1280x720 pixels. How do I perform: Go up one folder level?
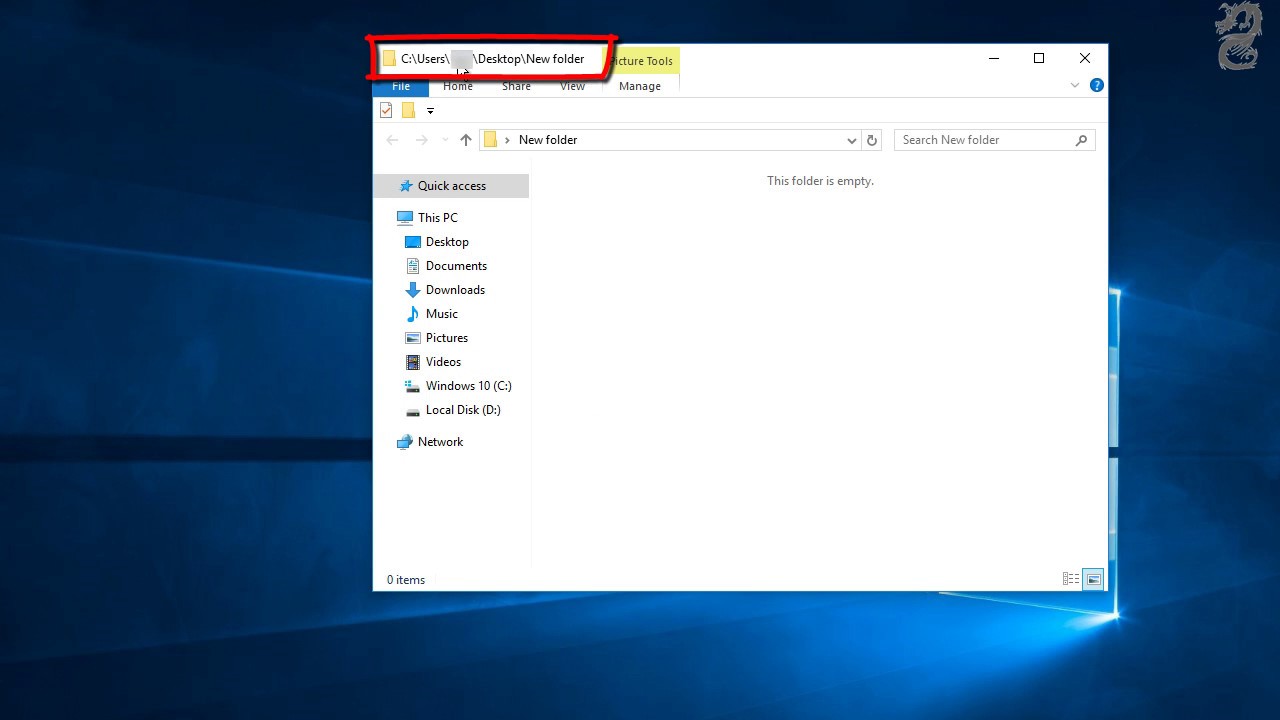pos(465,140)
